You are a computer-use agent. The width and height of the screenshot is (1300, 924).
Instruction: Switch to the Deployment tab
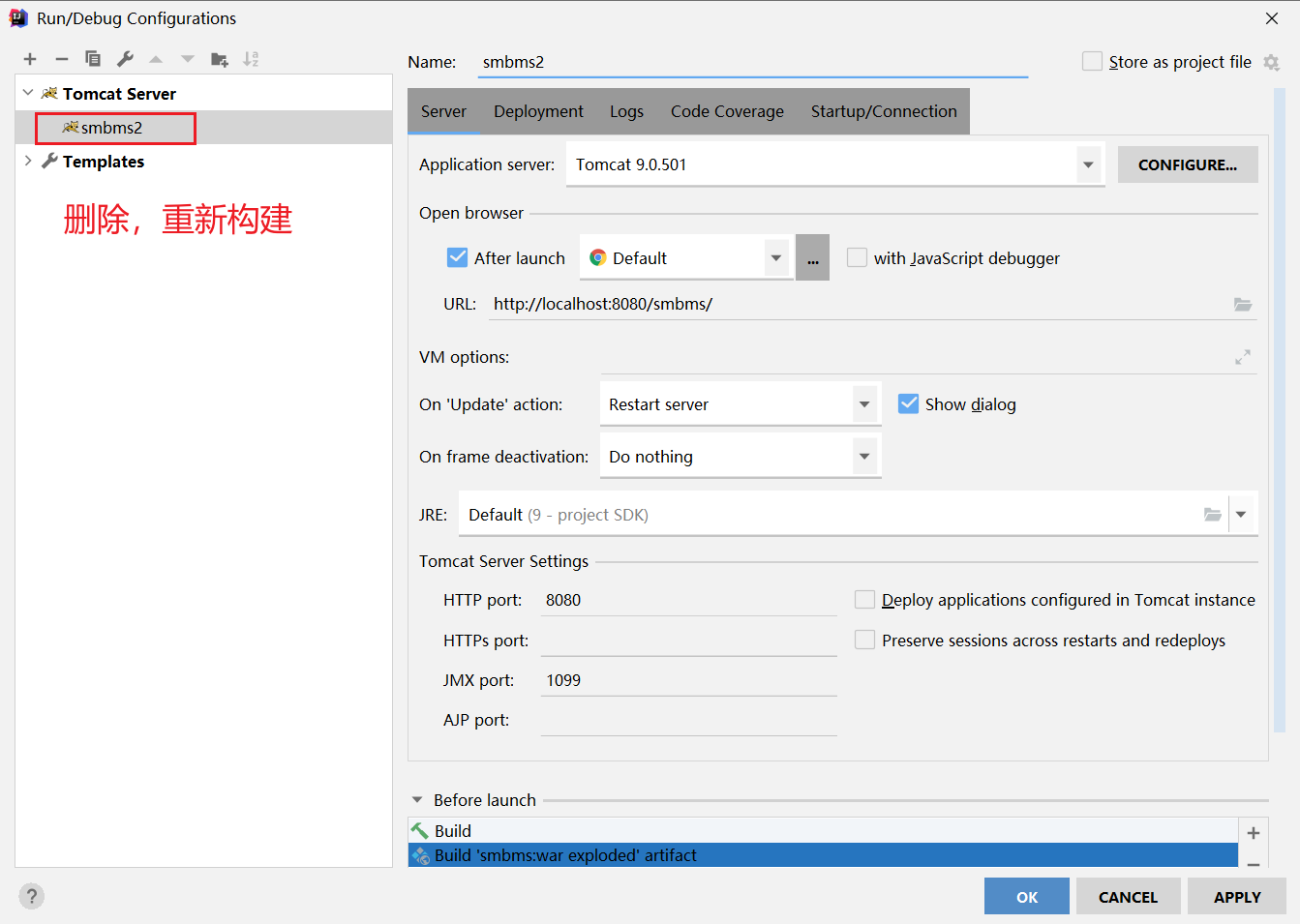538,111
